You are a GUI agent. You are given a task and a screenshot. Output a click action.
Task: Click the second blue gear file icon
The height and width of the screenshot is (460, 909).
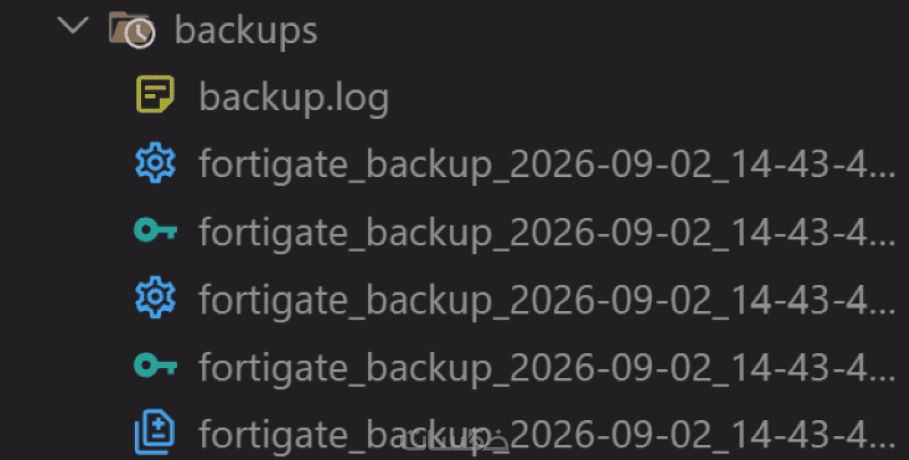pyautogui.click(x=155, y=298)
